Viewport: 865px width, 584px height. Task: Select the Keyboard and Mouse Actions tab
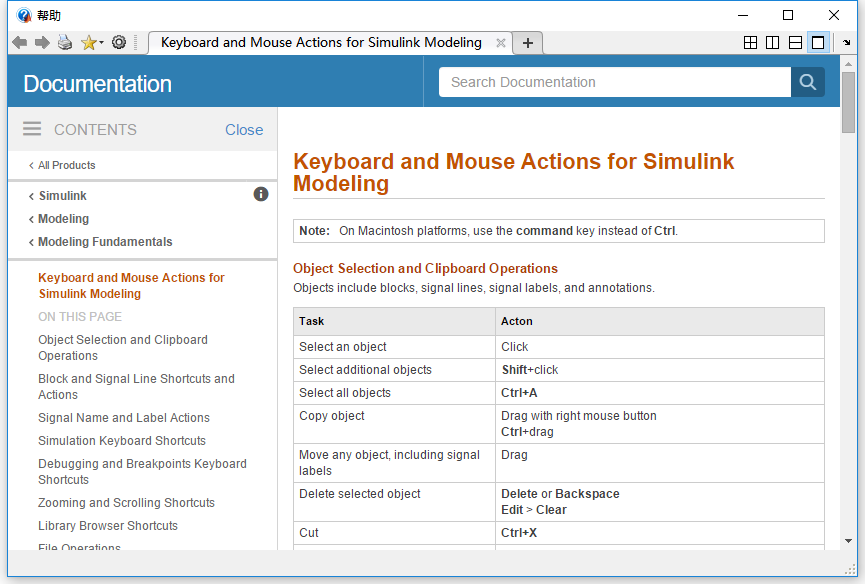(x=320, y=43)
